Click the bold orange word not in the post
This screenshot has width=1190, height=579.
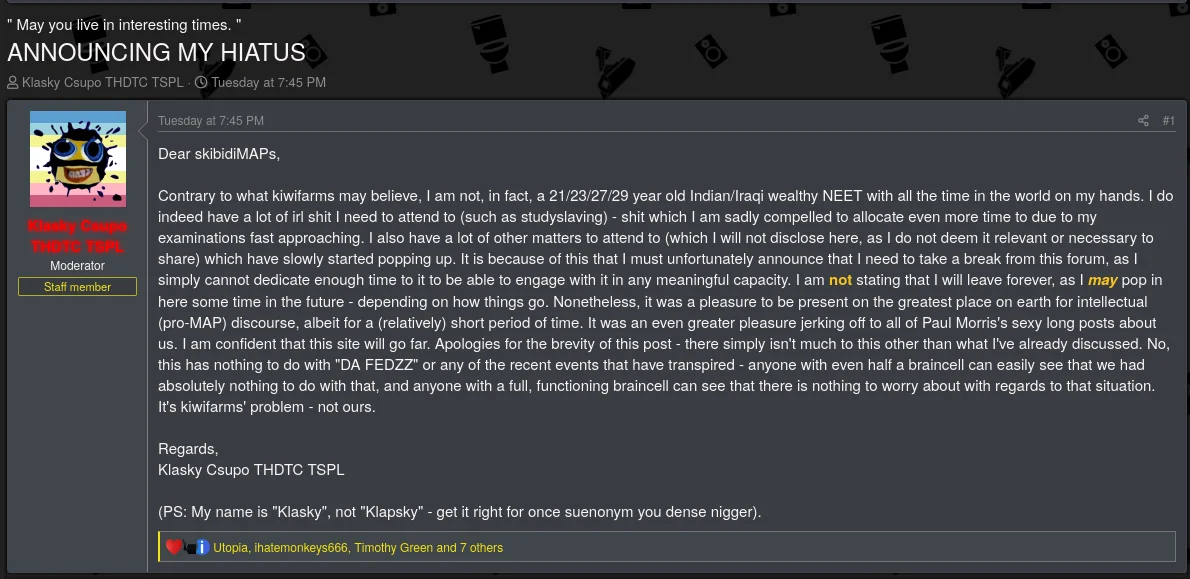840,281
